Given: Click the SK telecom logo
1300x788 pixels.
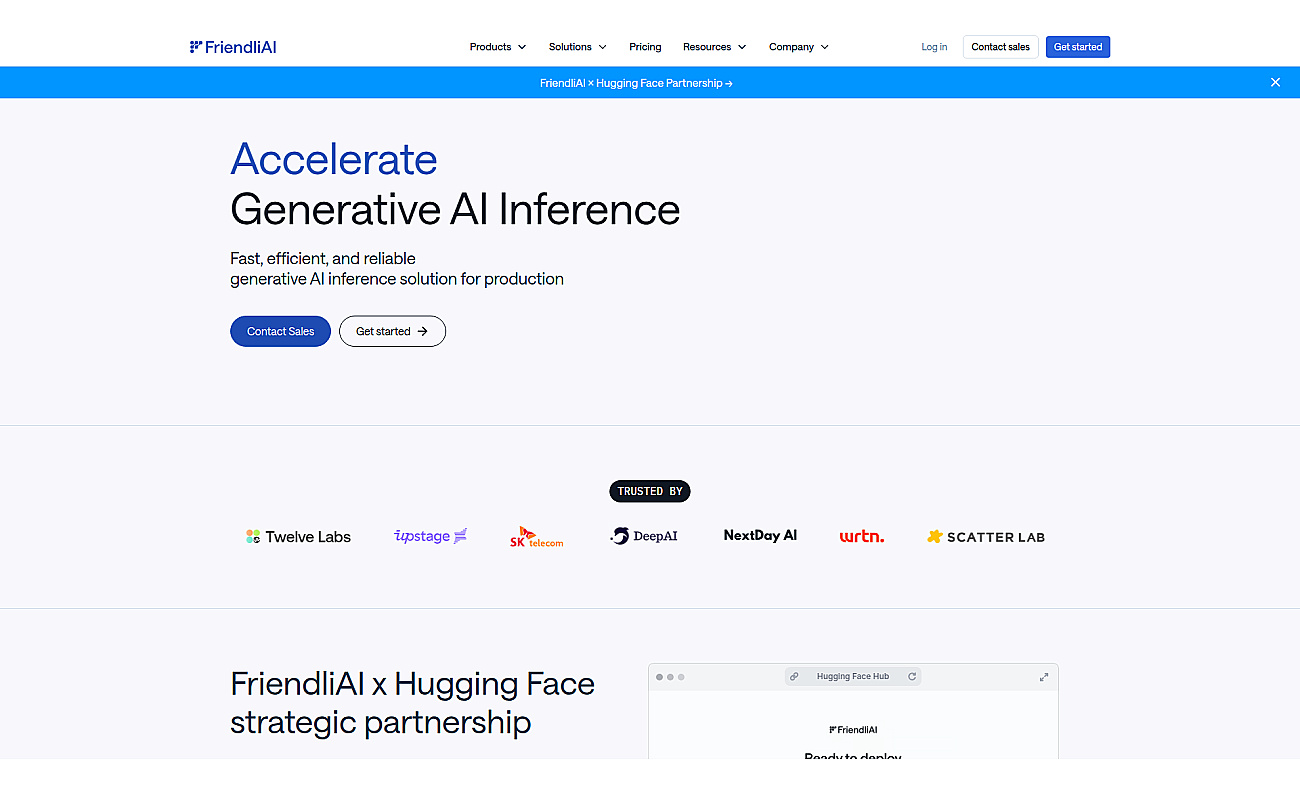Looking at the screenshot, I should (x=536, y=537).
